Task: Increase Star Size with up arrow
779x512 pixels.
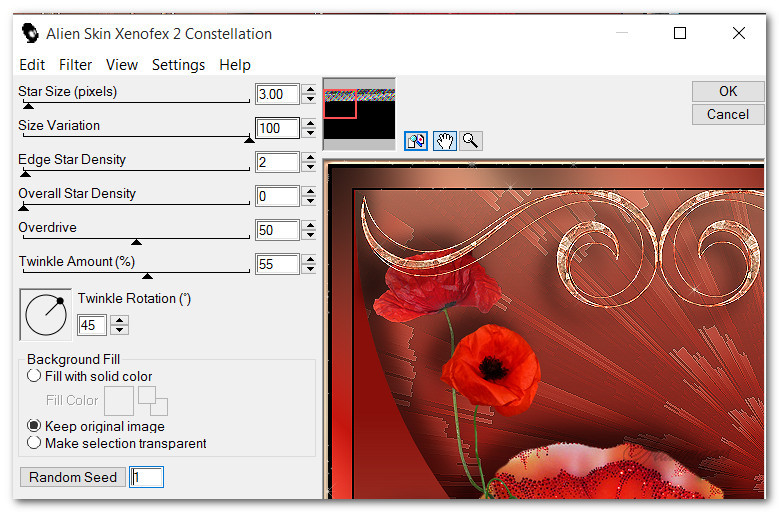Action: (x=309, y=89)
